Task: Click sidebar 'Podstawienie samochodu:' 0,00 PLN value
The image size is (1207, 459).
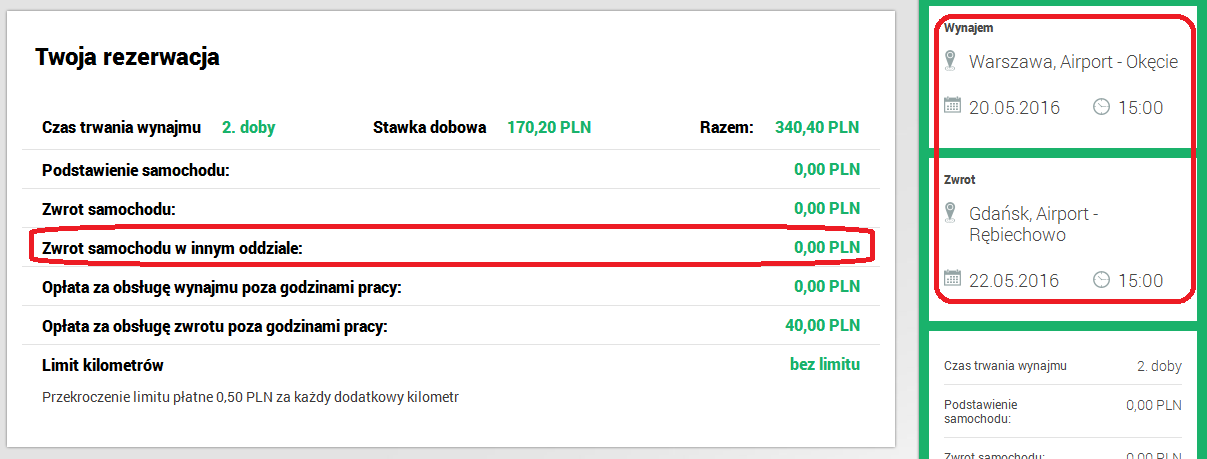Action: click(x=1154, y=405)
